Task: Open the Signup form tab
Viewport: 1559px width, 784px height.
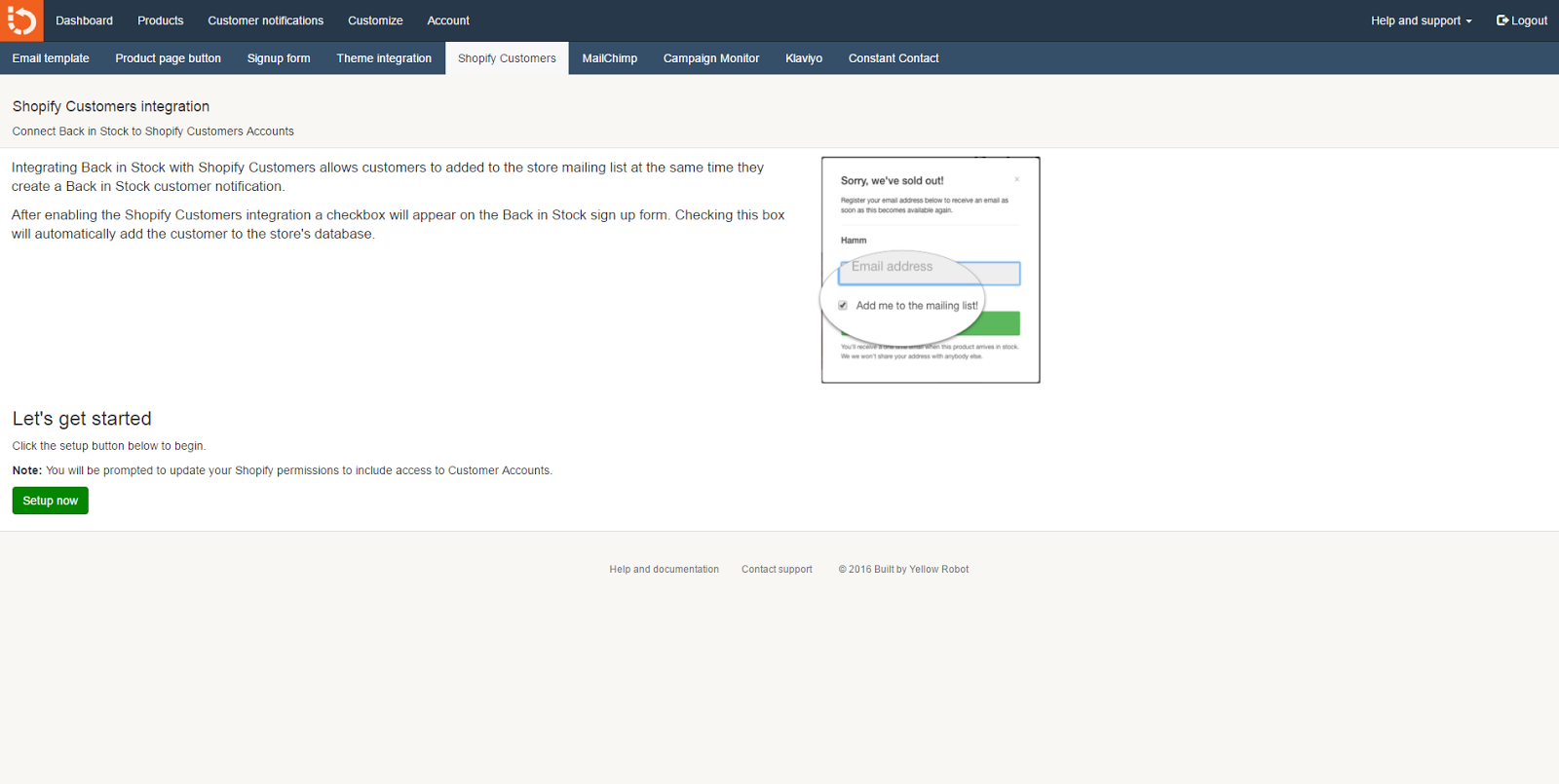Action: tap(279, 58)
